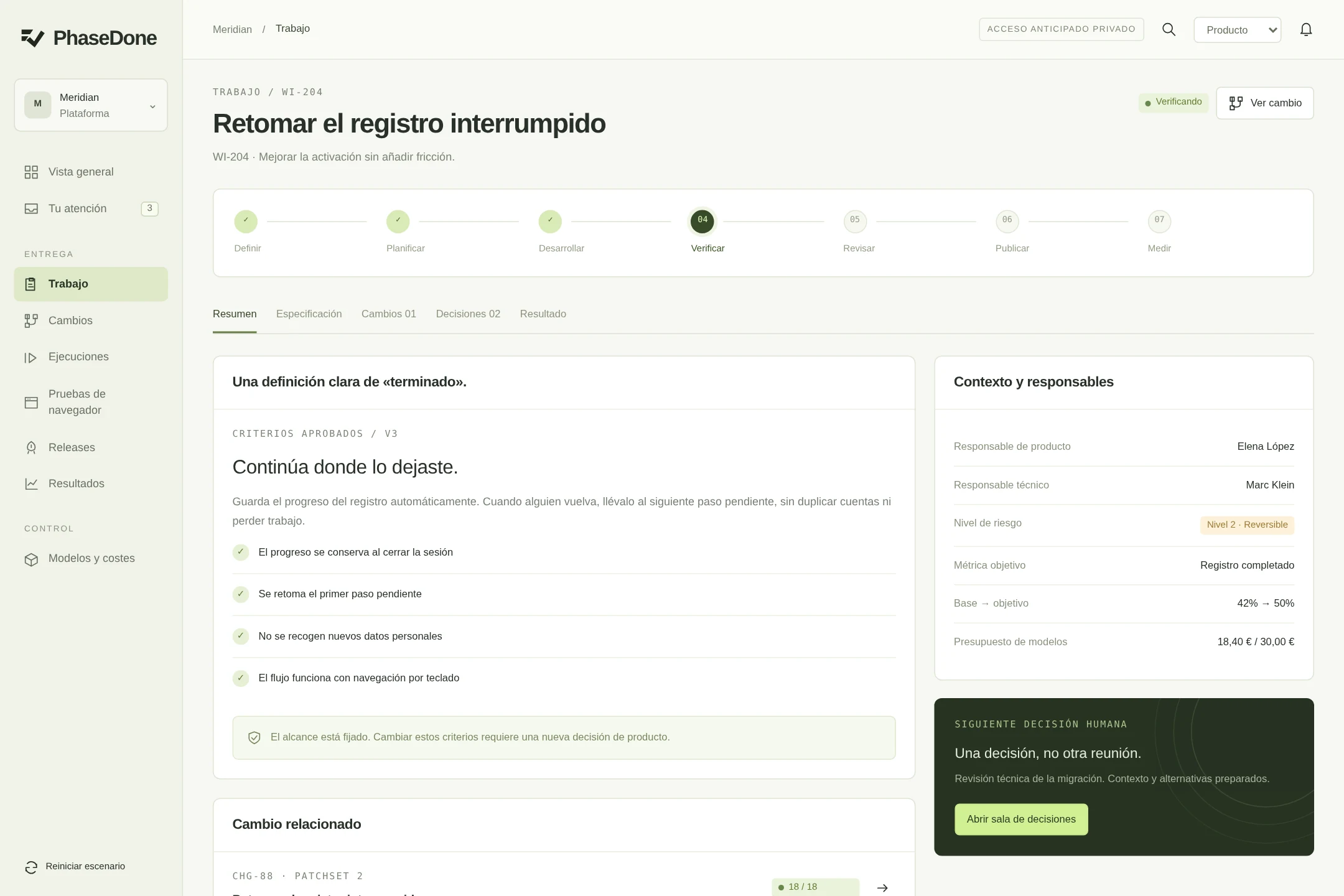1344x896 pixels.
Task: Select the active step 04 Verificar
Action: pos(702,221)
